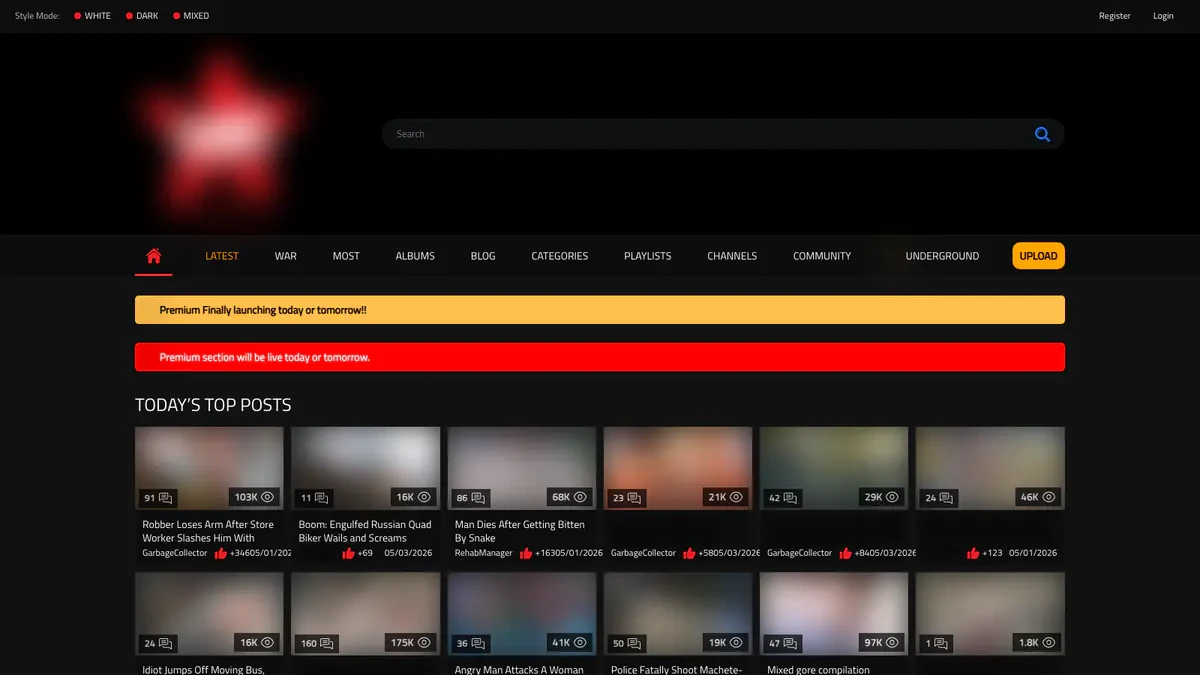Open the MOST navigation tab
The height and width of the screenshot is (675, 1200).
point(346,256)
